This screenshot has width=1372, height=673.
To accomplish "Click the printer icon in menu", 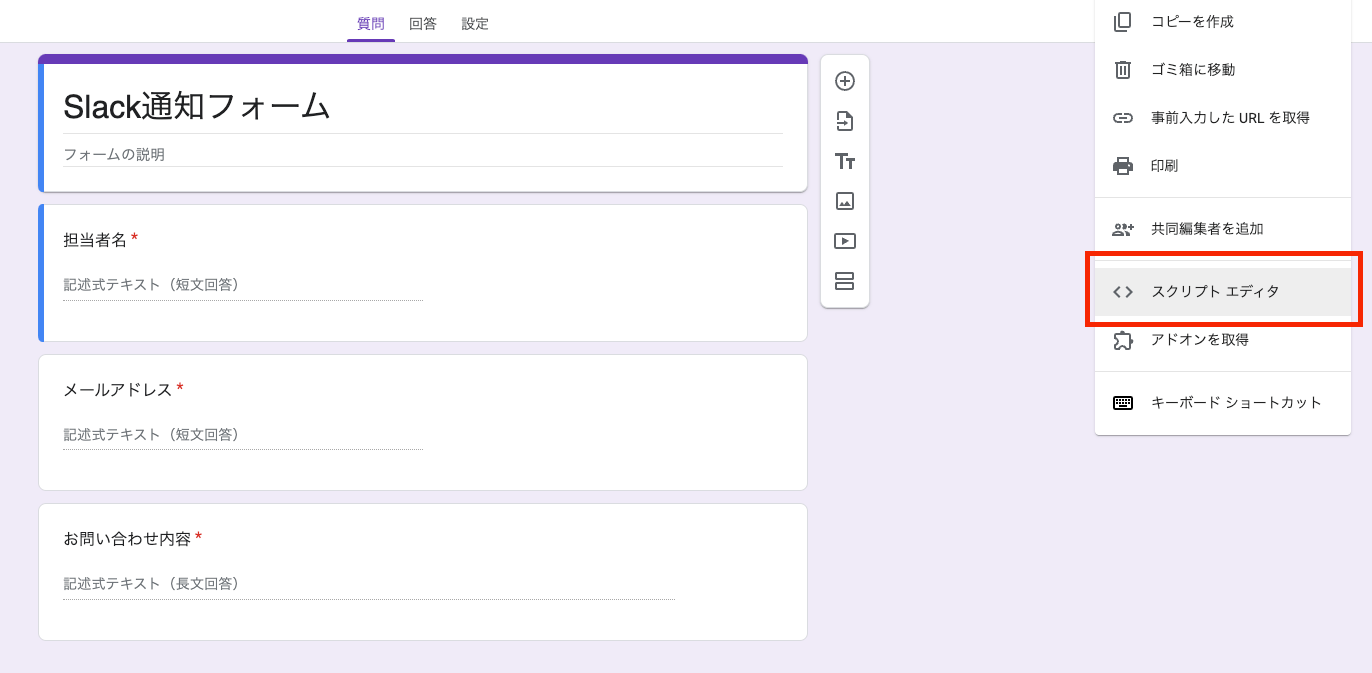I will click(x=1123, y=165).
